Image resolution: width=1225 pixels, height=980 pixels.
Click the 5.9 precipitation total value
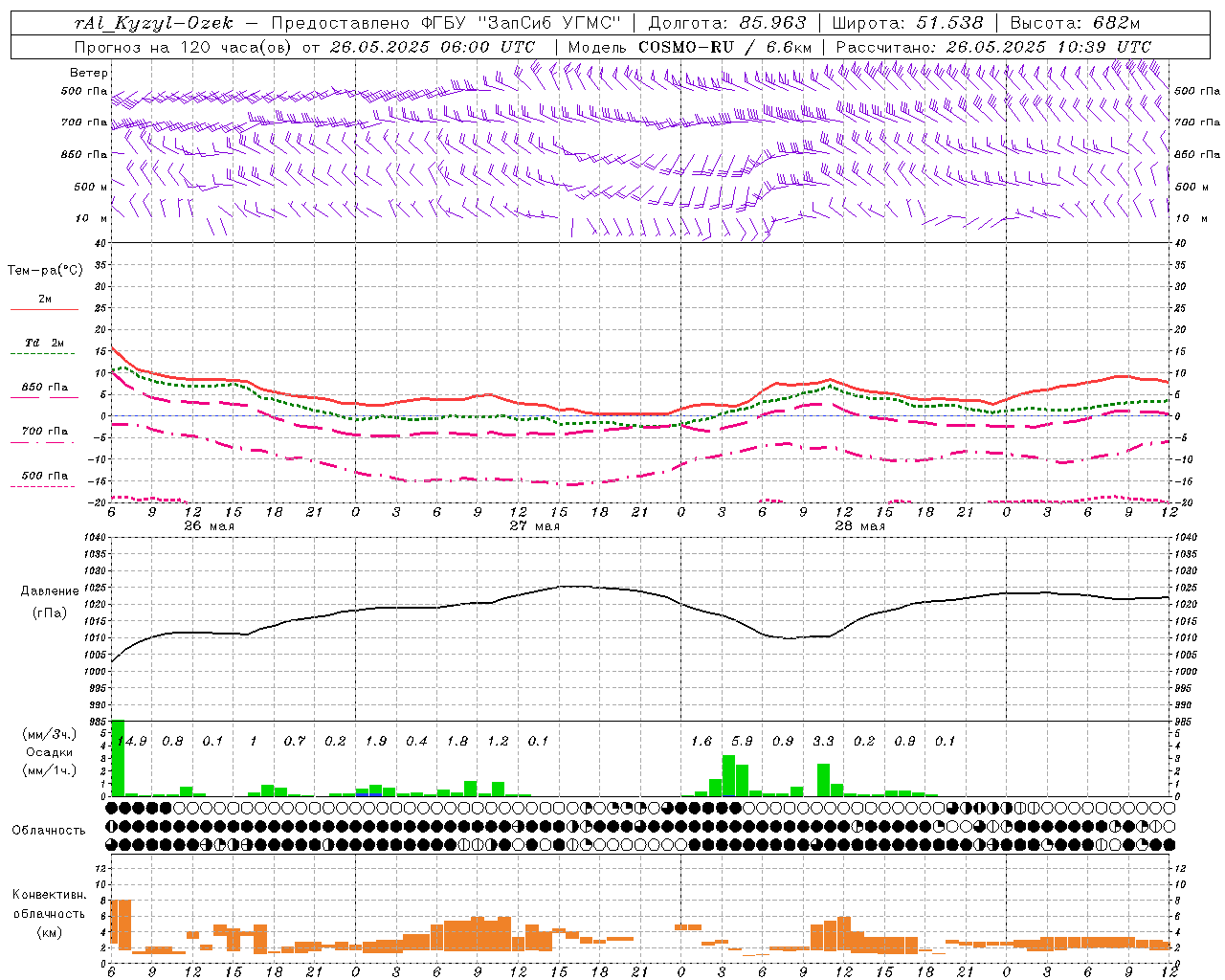click(742, 742)
